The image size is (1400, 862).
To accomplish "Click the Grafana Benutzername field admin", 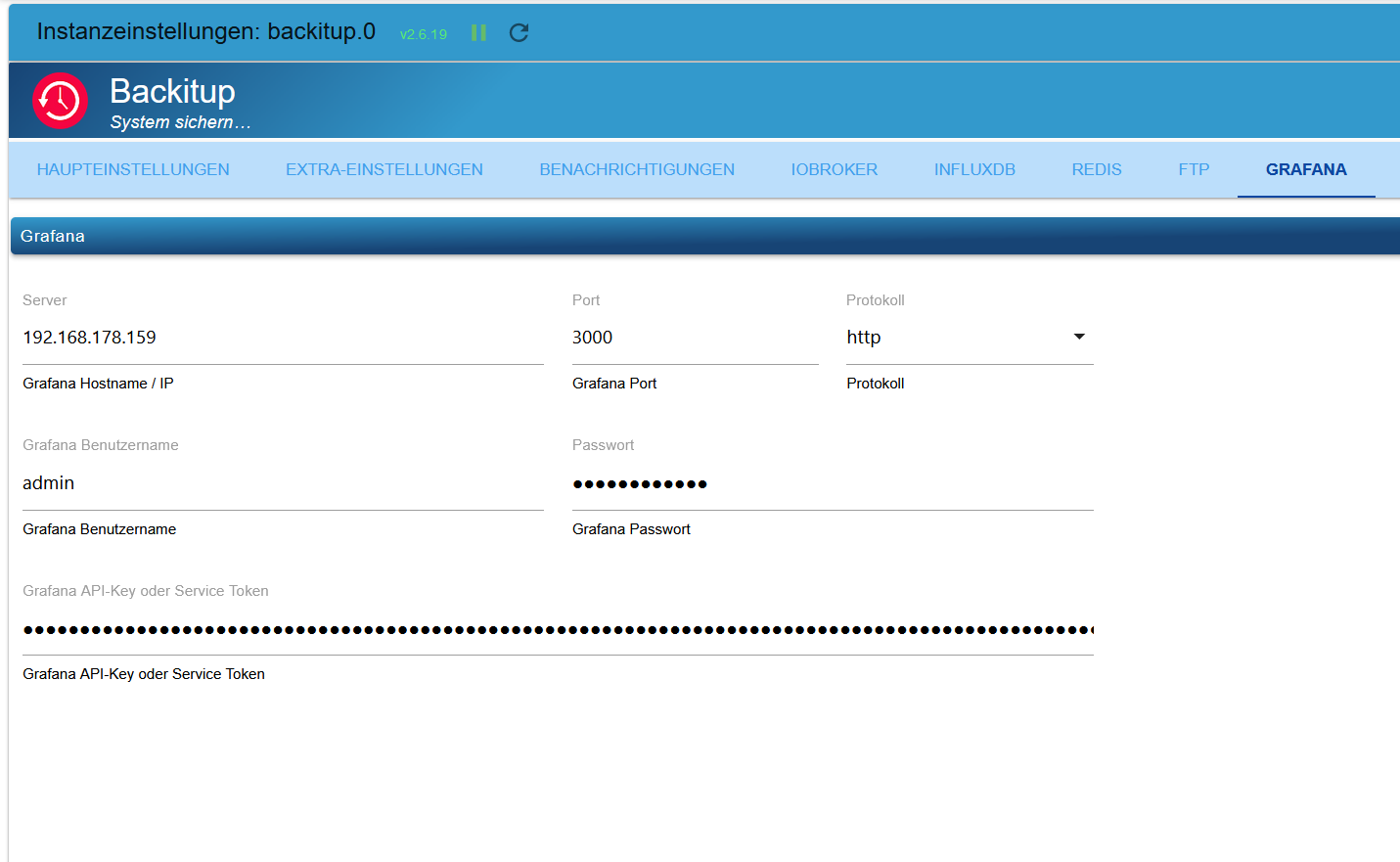I will click(x=283, y=483).
